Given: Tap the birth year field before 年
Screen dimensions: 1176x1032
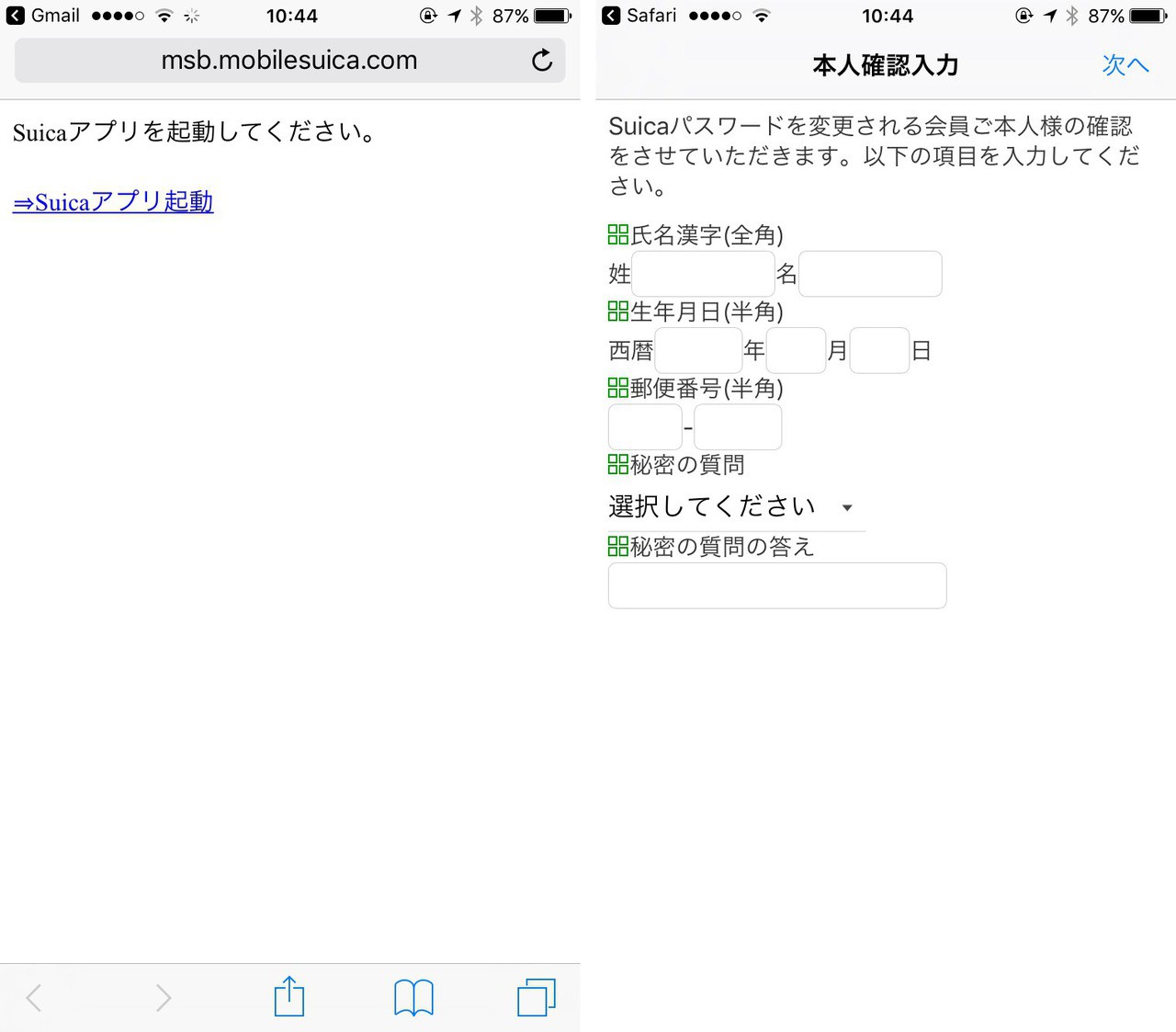Looking at the screenshot, I should coord(698,350).
